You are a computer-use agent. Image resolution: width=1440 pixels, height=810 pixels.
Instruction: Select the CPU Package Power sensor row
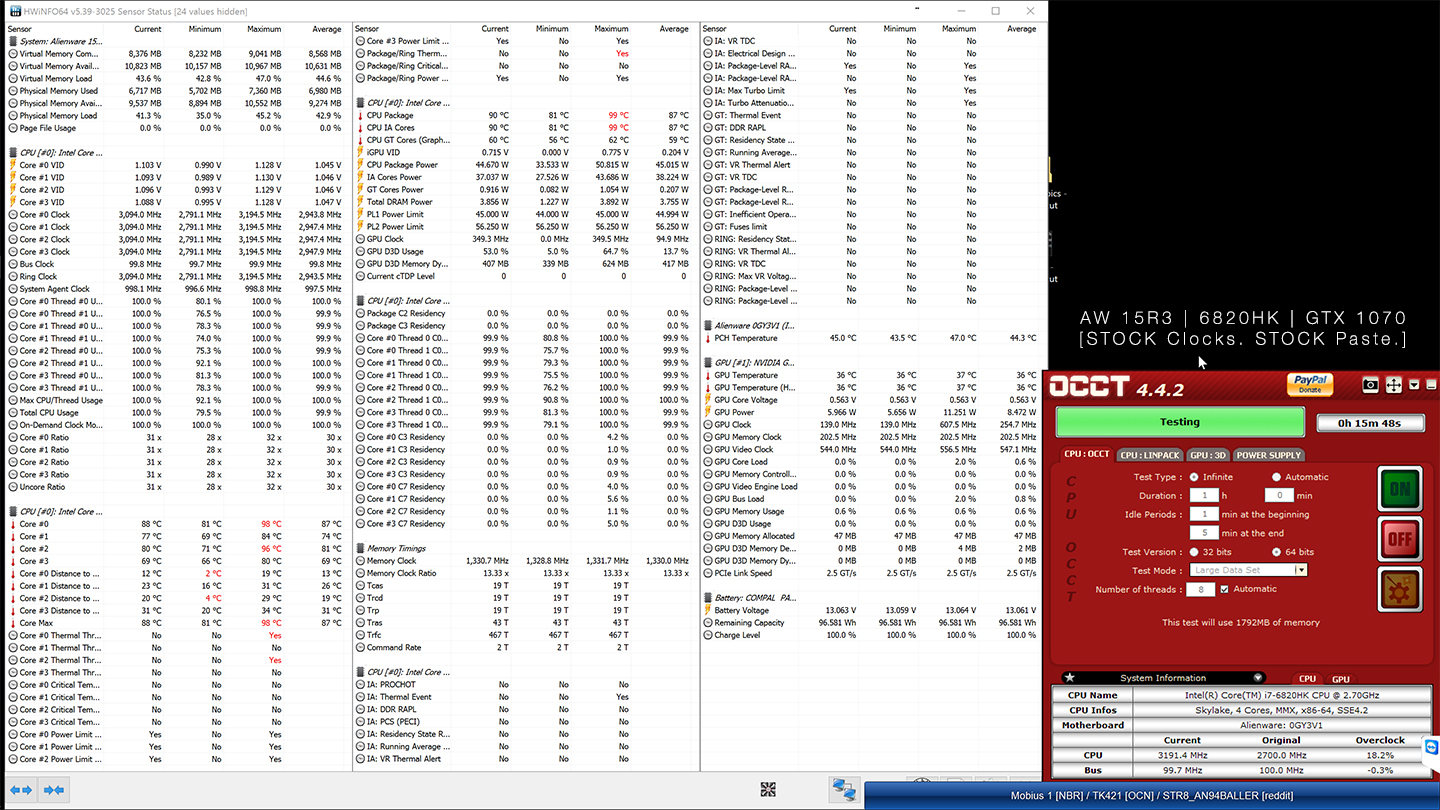524,165
